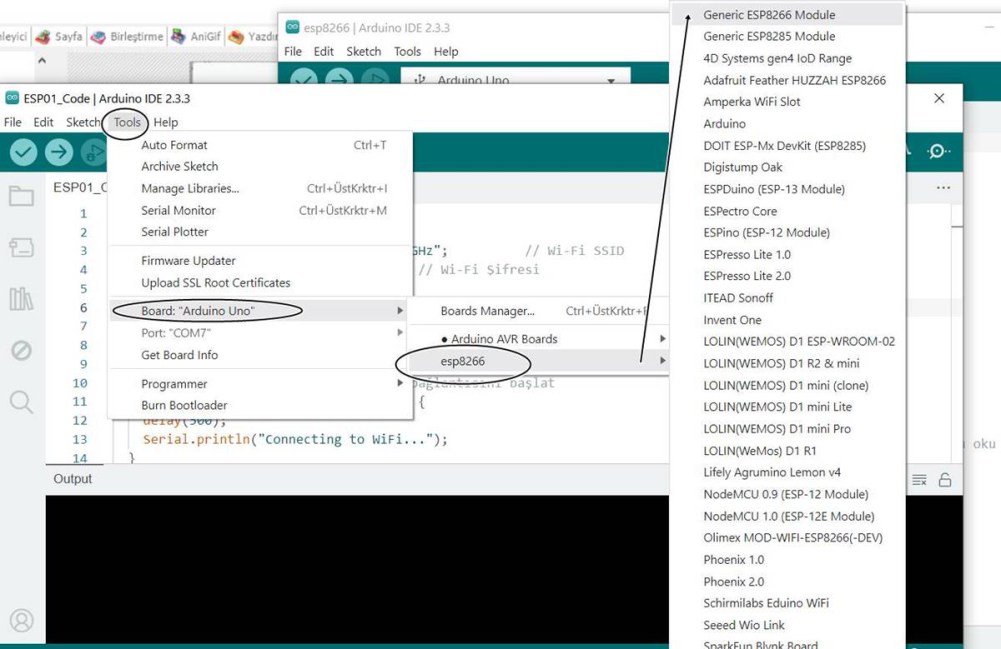Expand the Arduino AVR Boards submenu
1001x649 pixels.
point(539,339)
